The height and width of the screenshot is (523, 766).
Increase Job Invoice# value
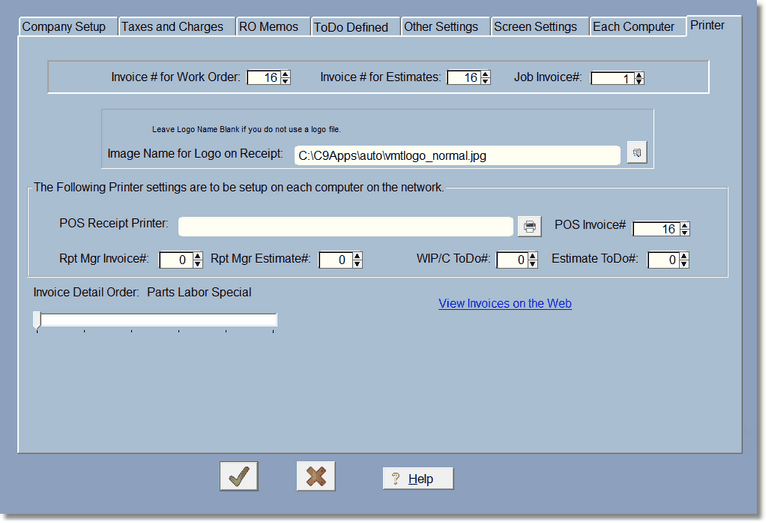point(639,75)
